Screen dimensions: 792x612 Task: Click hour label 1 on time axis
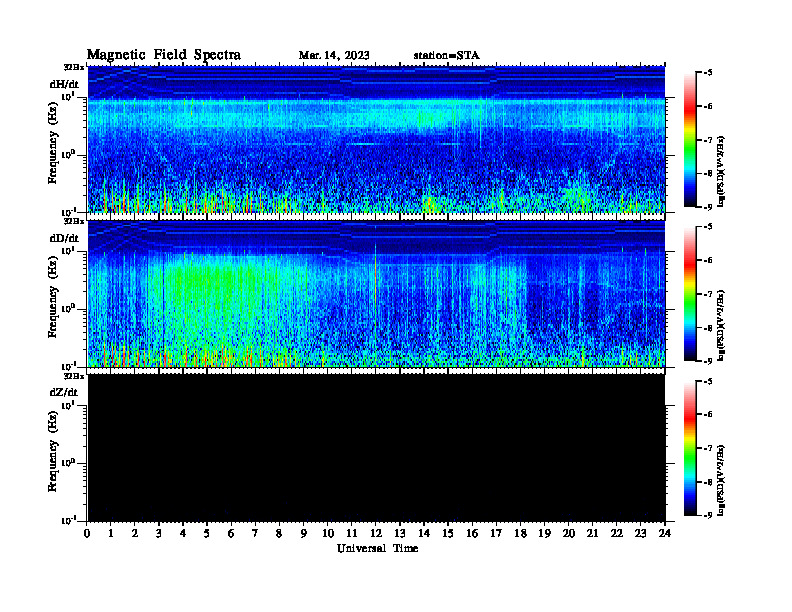[x=111, y=534]
